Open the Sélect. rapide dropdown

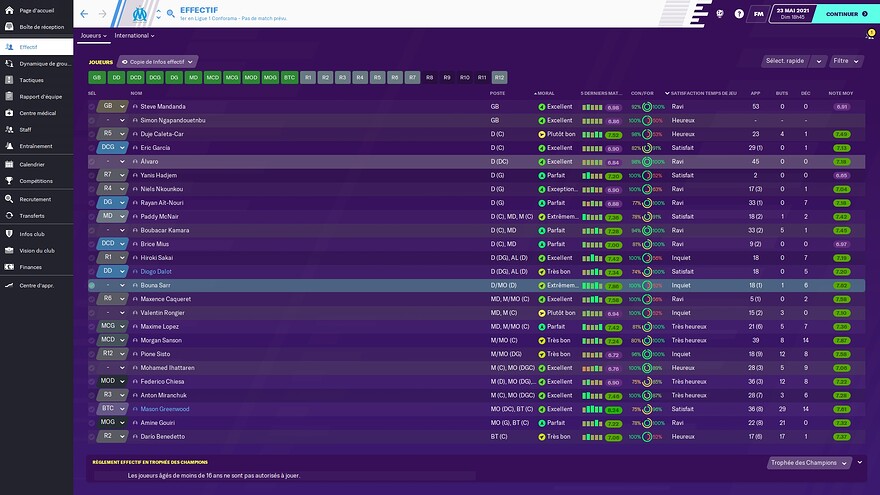tap(792, 61)
